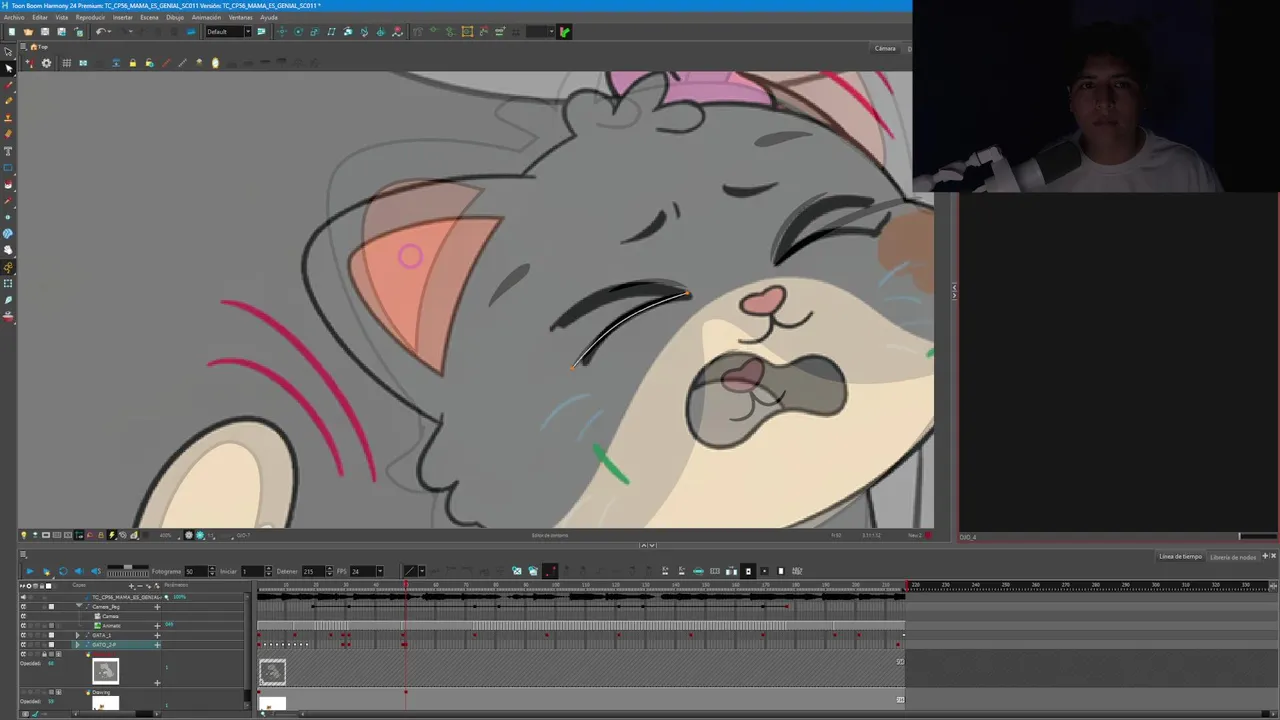Expand the GATO_2-P layer
Image resolution: width=1280 pixels, height=720 pixels.
(x=77, y=645)
